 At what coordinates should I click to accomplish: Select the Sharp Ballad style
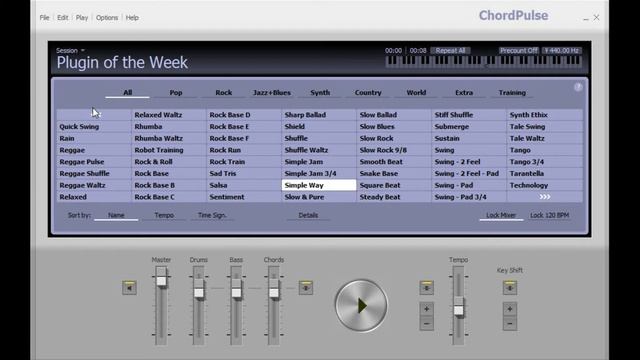tap(319, 115)
